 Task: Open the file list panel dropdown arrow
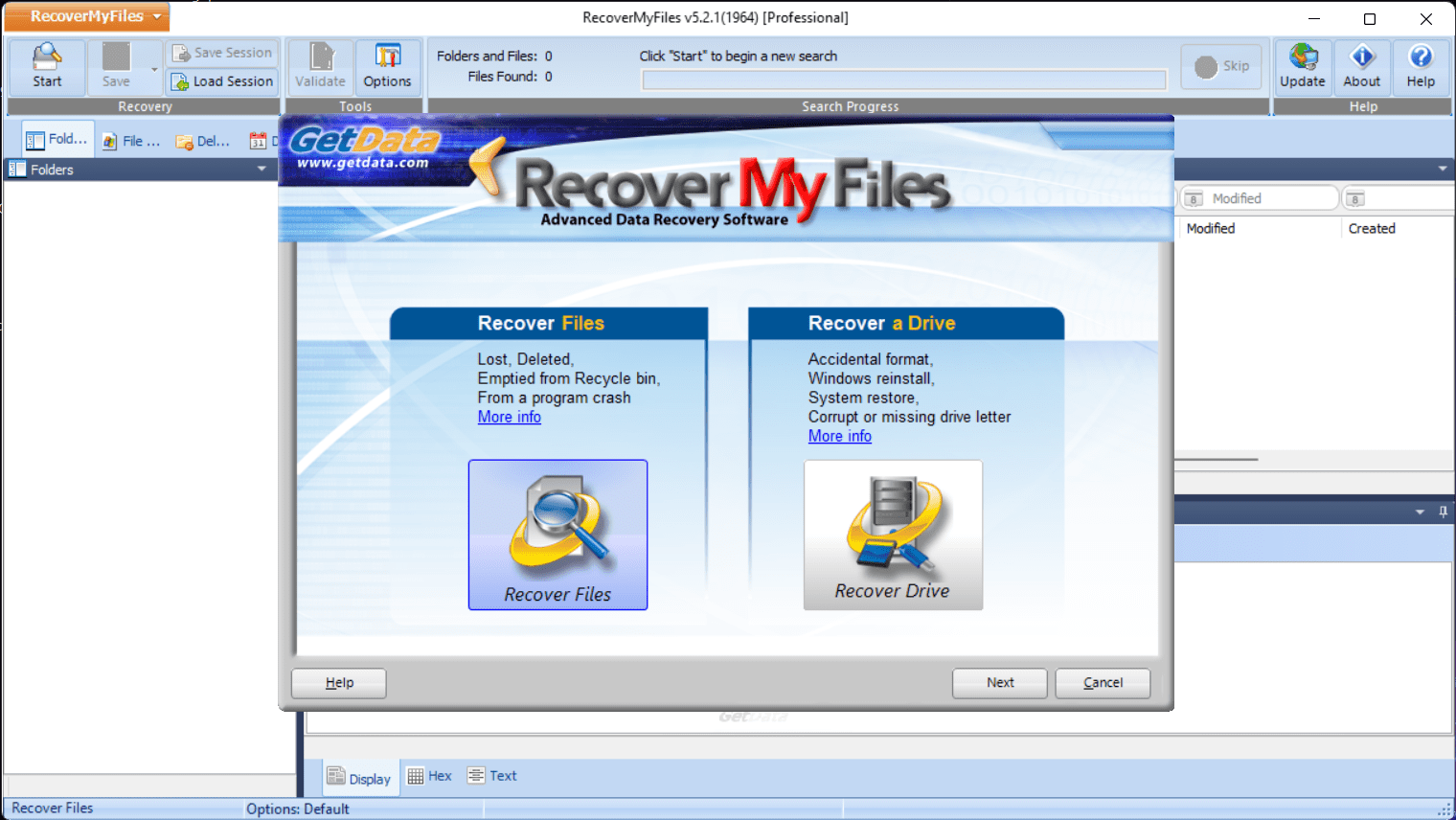(x=1443, y=169)
